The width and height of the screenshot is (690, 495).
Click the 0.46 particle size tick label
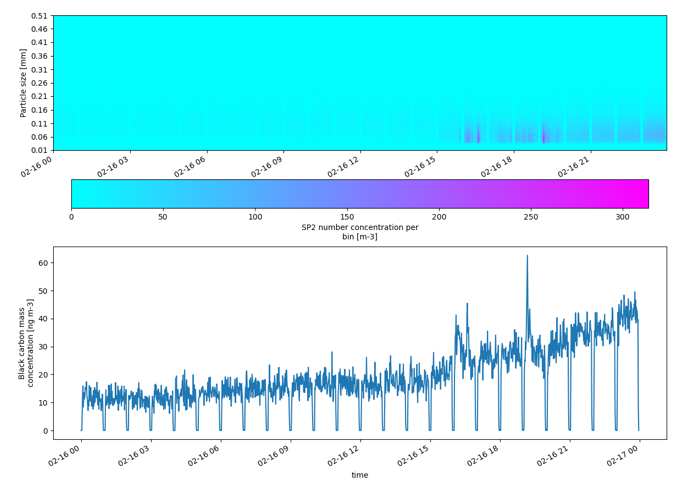pyautogui.click(x=39, y=29)
